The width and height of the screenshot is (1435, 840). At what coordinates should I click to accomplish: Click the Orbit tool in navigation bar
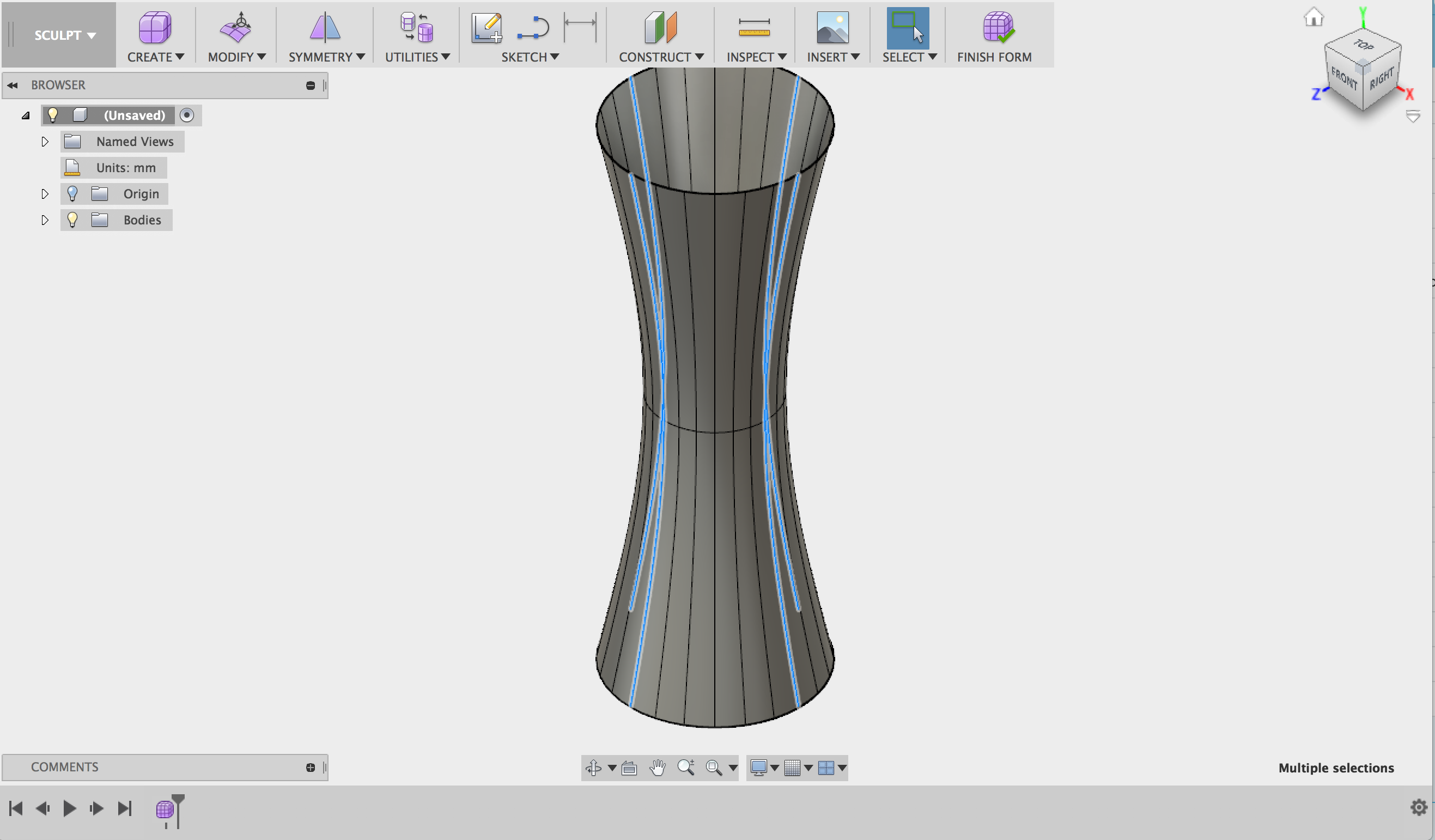[x=593, y=768]
